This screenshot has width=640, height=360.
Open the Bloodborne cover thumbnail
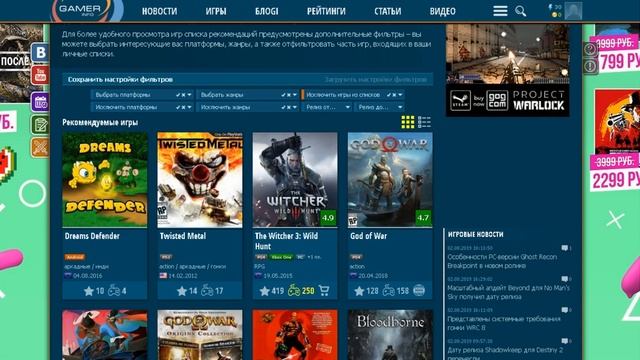[390, 335]
